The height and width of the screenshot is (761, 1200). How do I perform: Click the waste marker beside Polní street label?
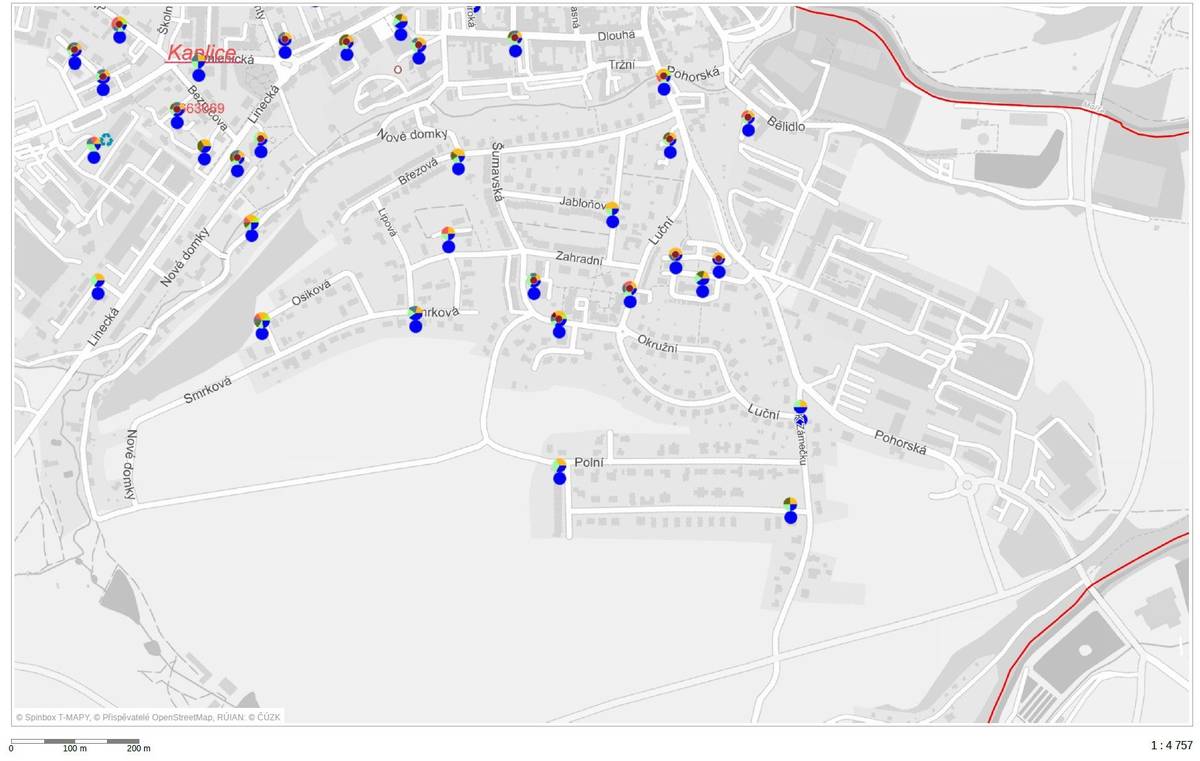560,471
